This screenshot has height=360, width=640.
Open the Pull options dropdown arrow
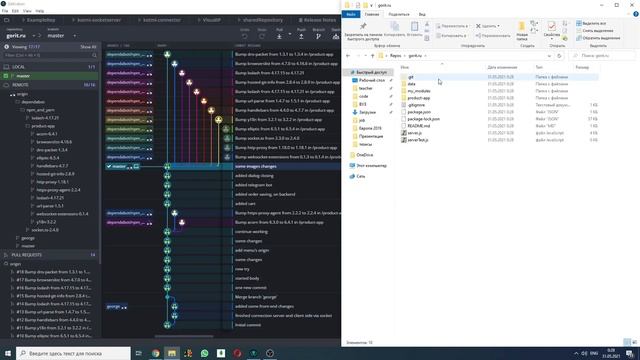(290, 34)
